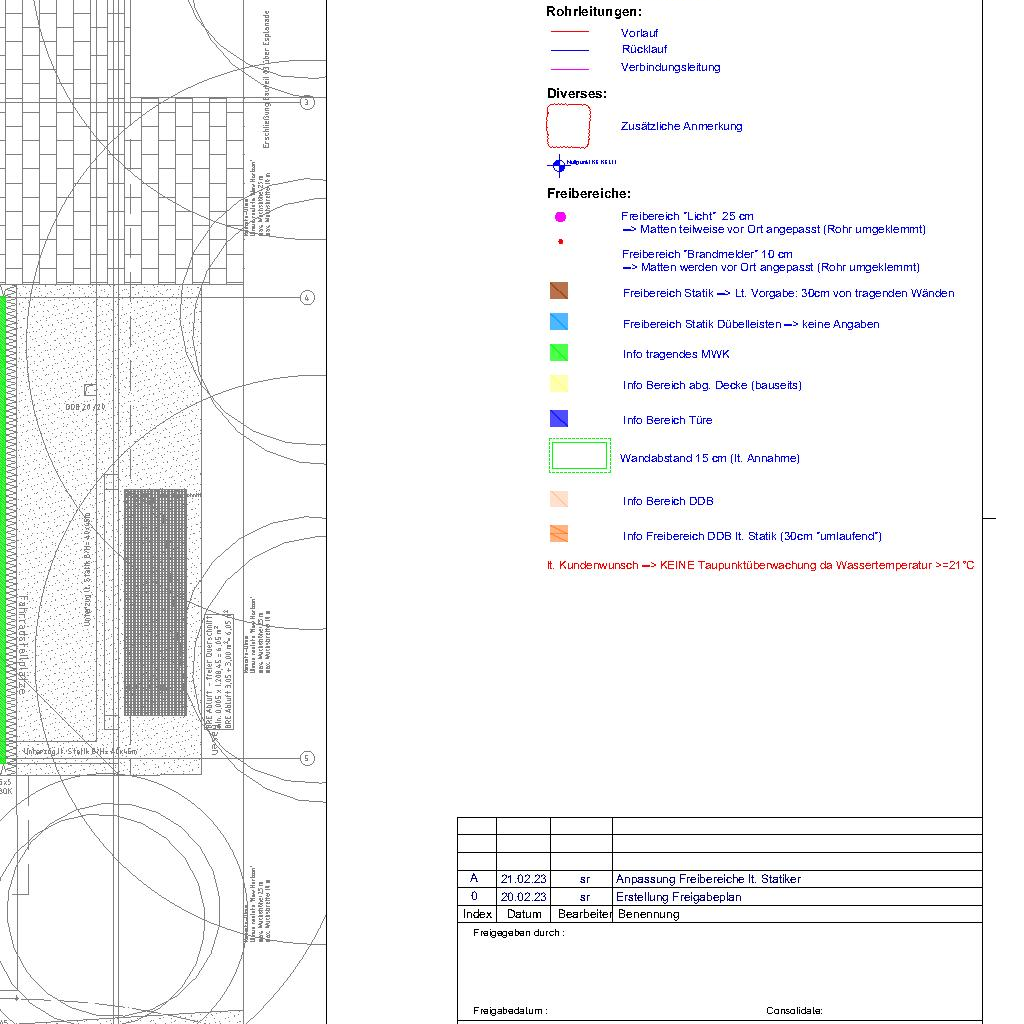The image size is (1024, 1024).
Task: Select the orange Freibereich DDB Statik swatch
Action: click(559, 534)
